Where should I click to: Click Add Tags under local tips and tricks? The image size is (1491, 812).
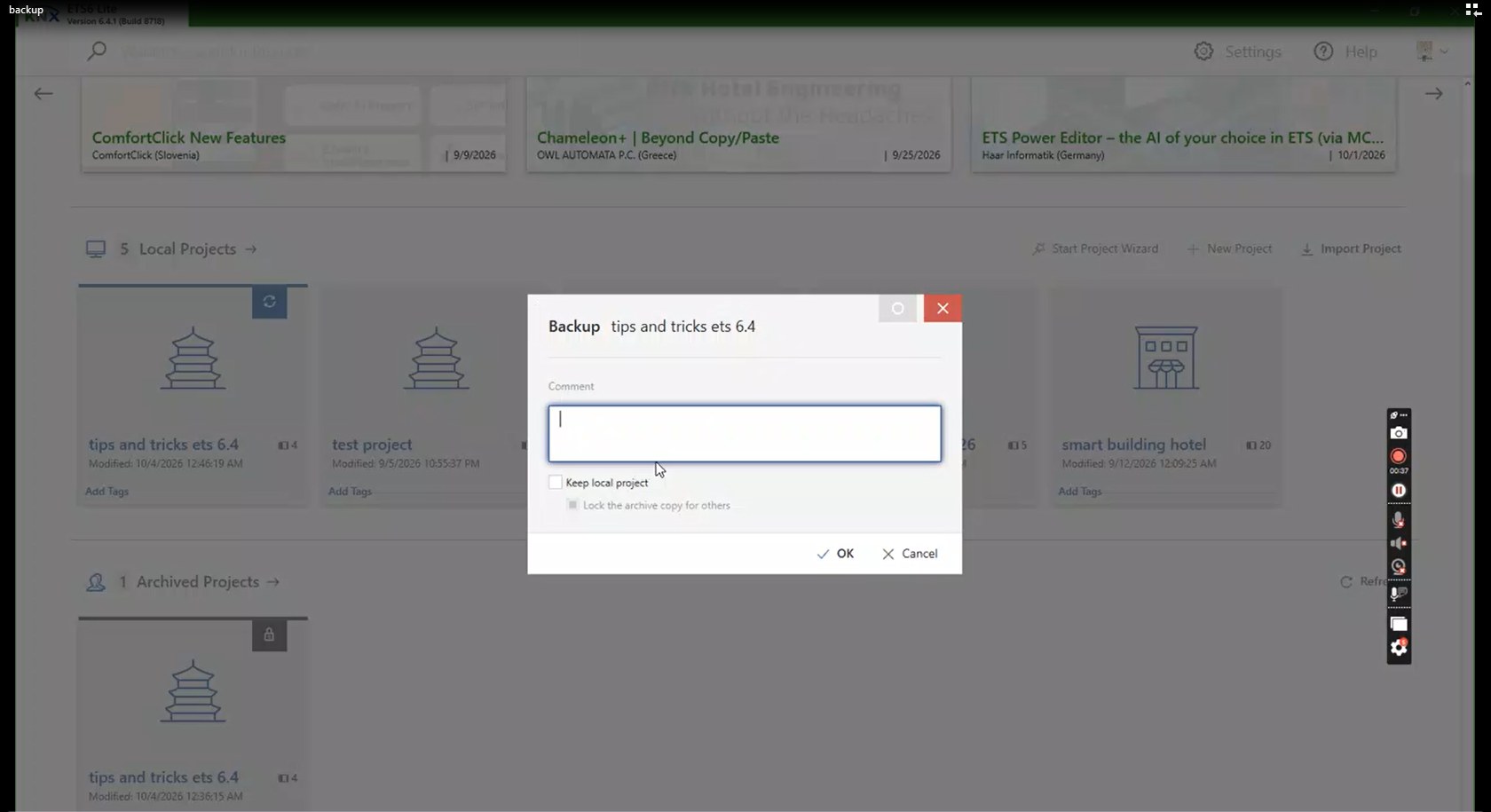(x=106, y=491)
